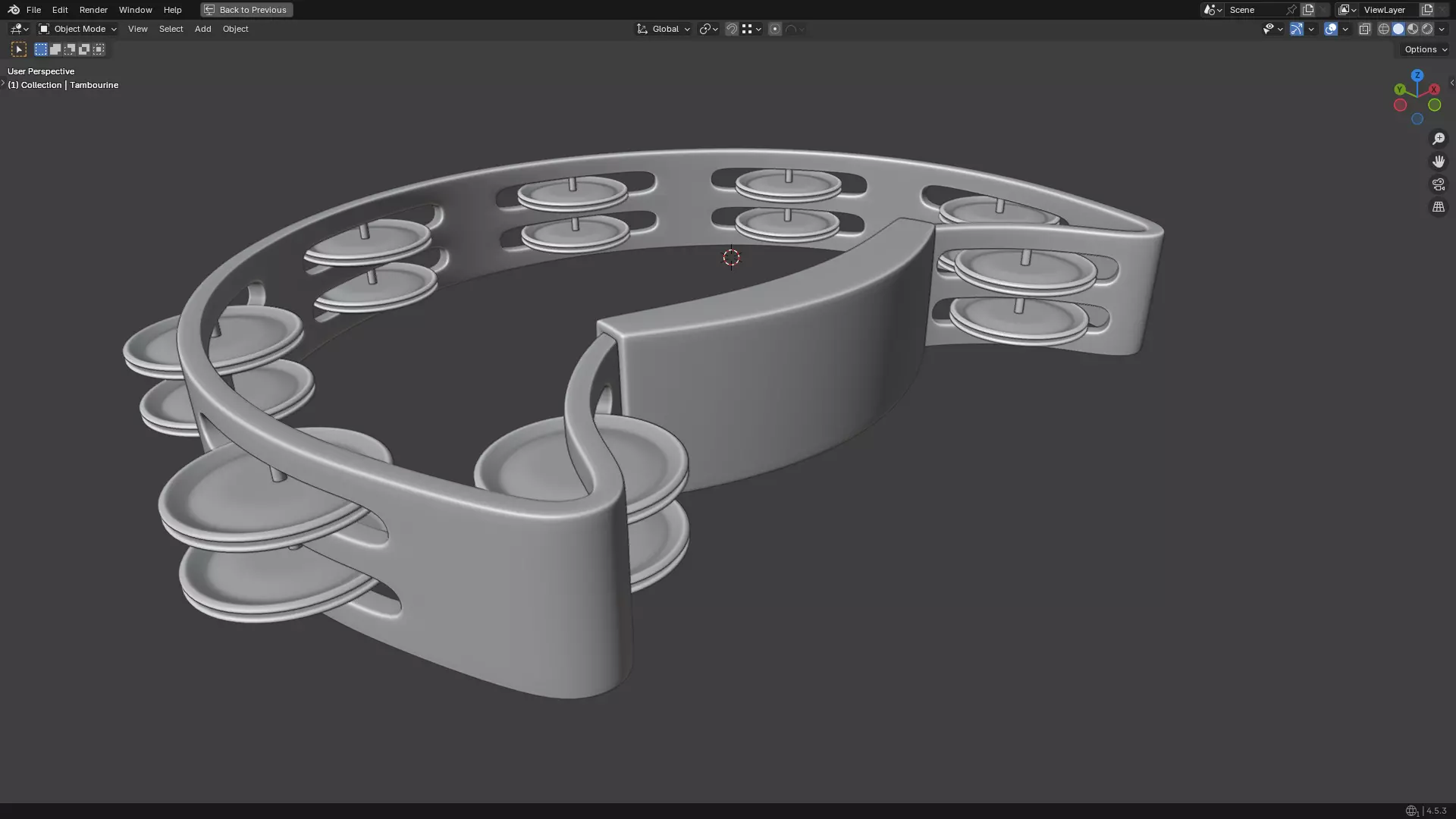Switch to wireframe viewport shading
Screen dimensions: 1456x819
click(1384, 29)
